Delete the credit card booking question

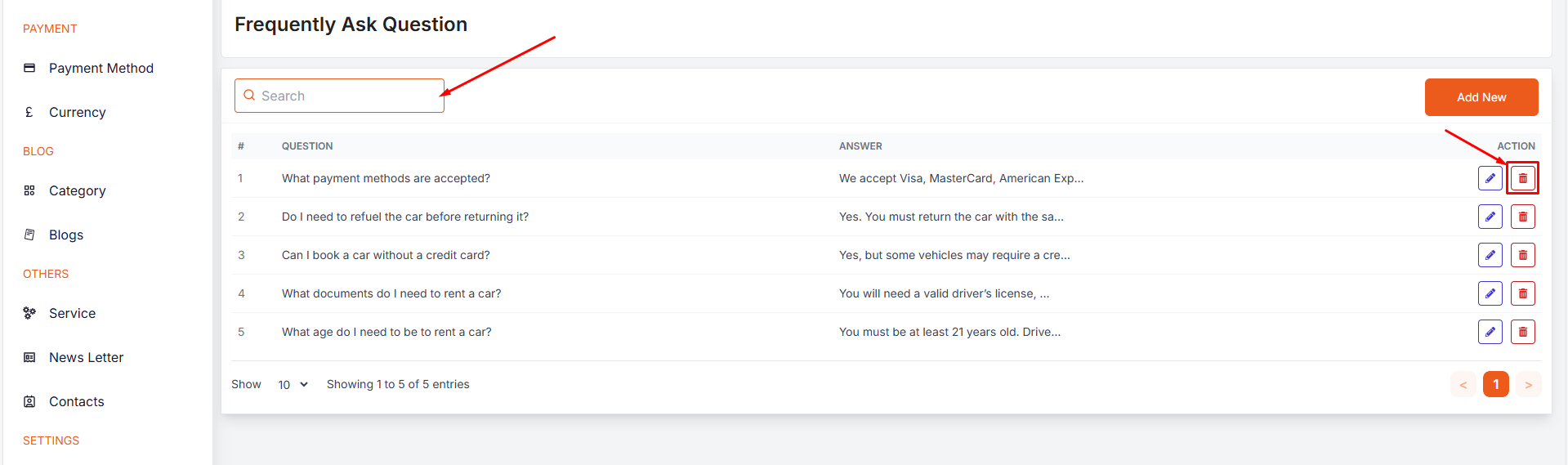pos(1522,255)
